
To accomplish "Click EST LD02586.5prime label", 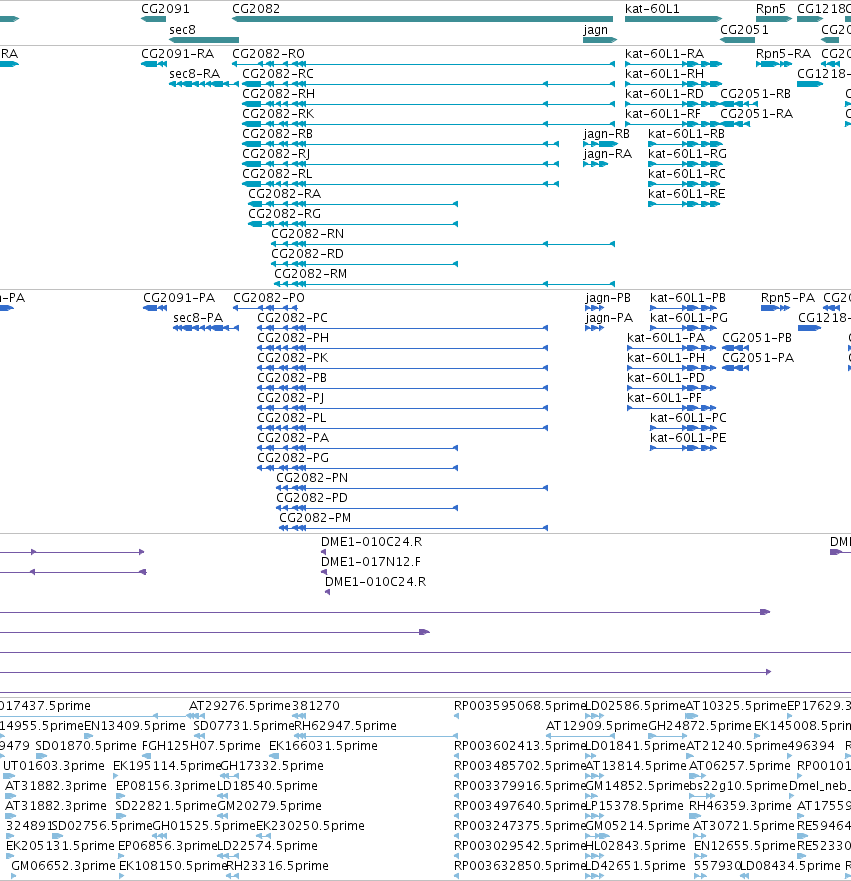I will coord(635,705).
